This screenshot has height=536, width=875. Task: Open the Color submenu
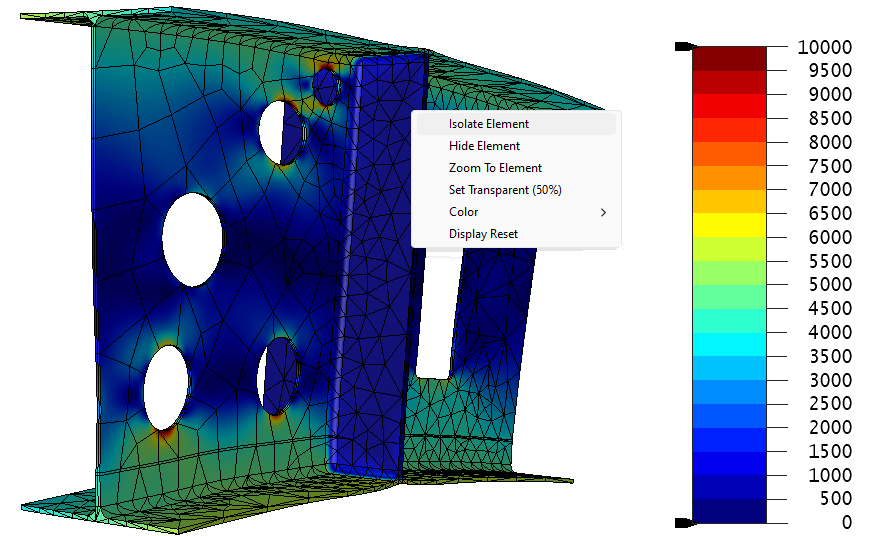point(464,212)
